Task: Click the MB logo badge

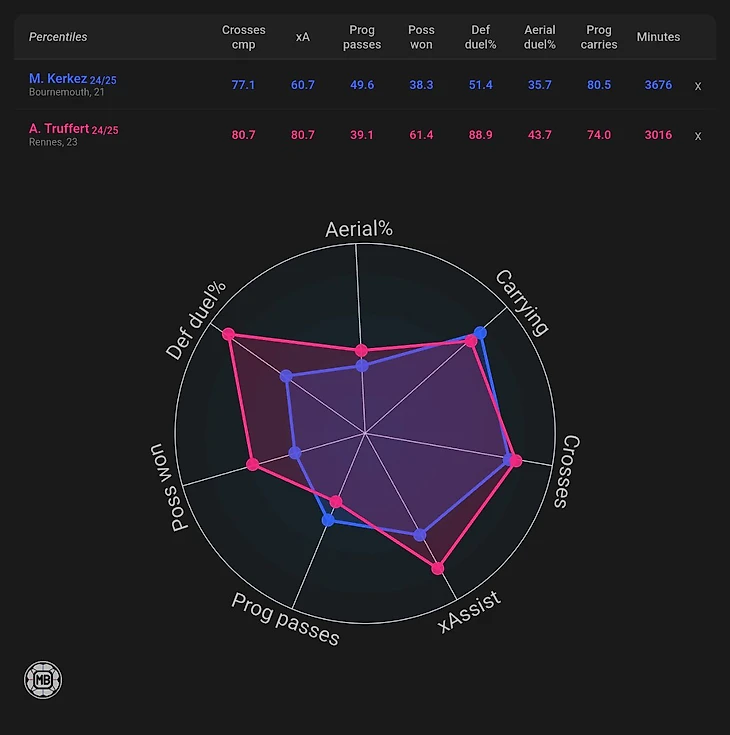Action: coord(43,679)
